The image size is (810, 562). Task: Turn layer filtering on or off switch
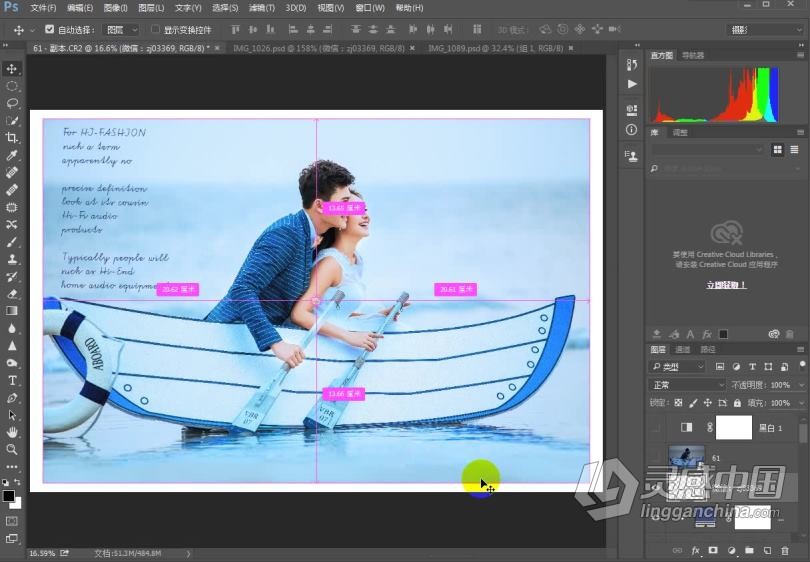point(802,365)
